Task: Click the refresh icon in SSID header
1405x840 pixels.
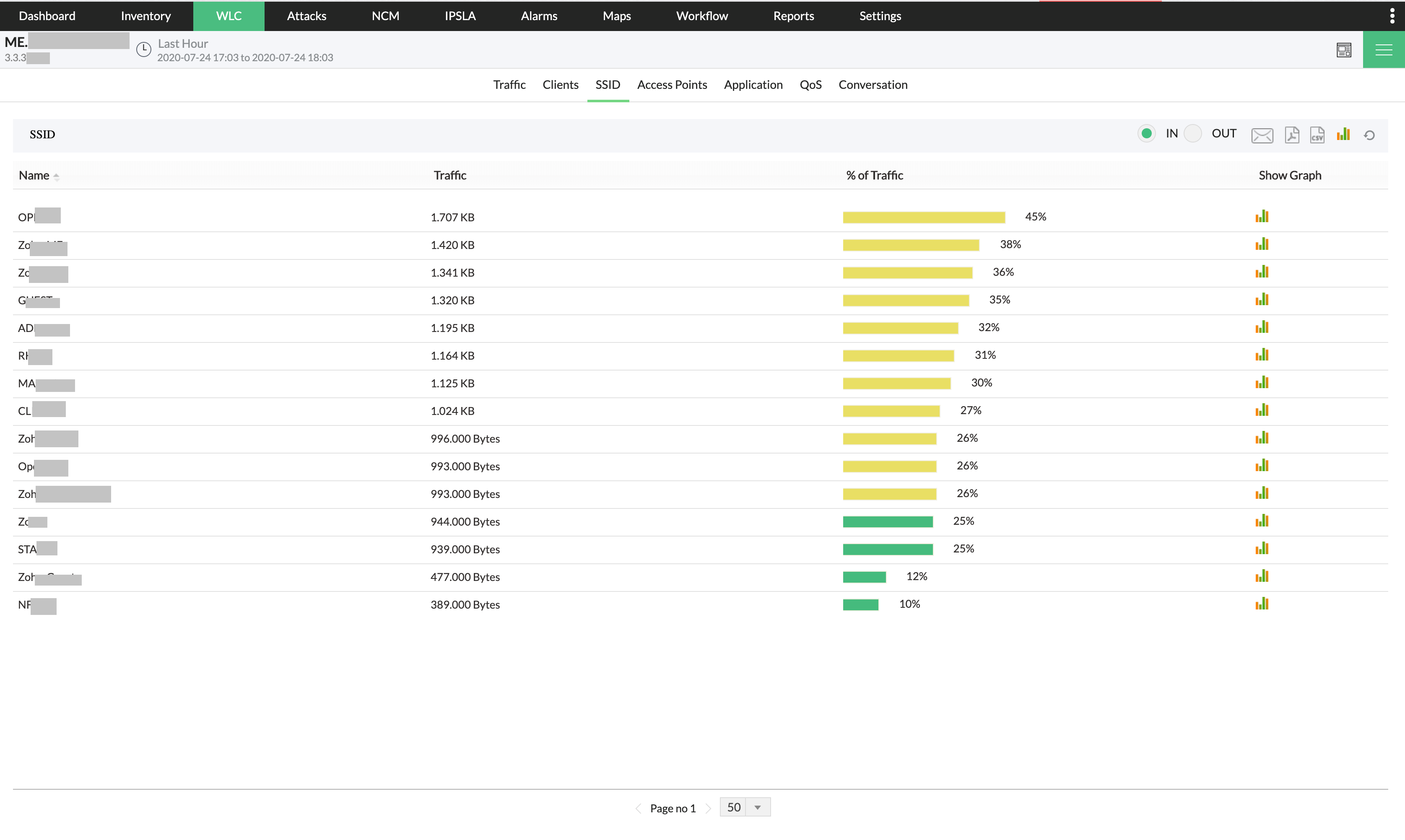Action: pyautogui.click(x=1369, y=135)
